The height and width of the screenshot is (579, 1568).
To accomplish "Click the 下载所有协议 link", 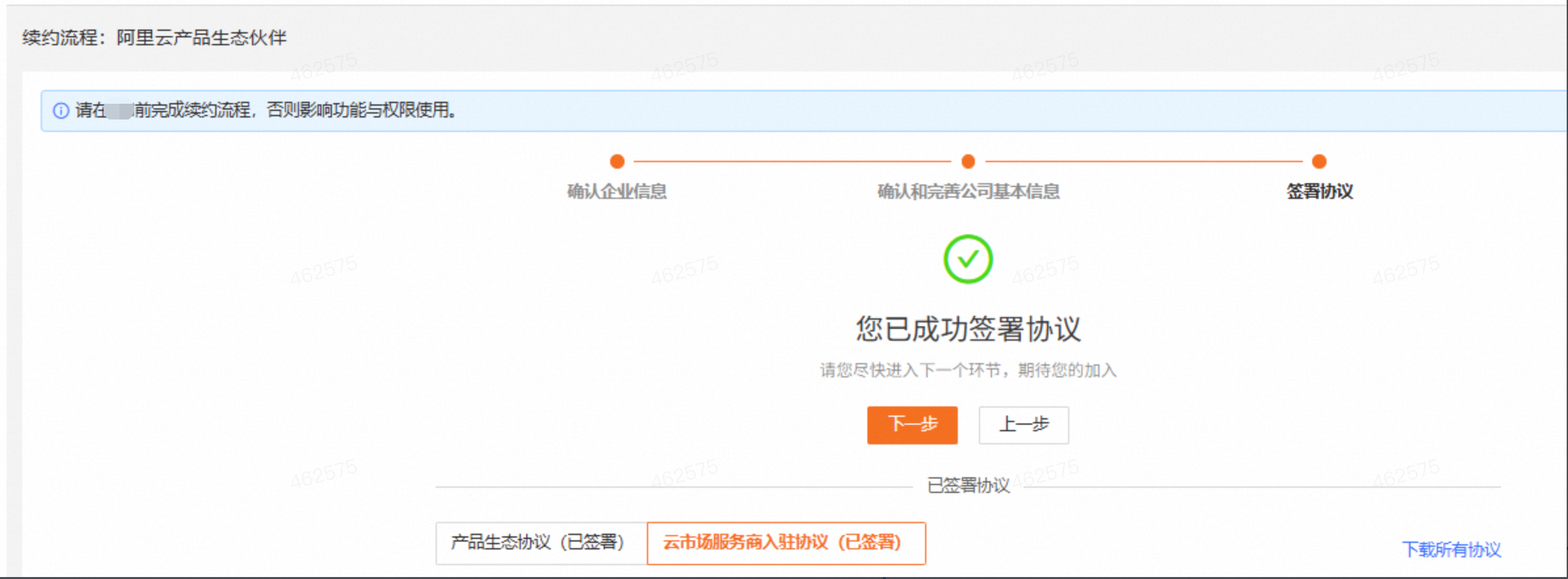I will tap(1451, 549).
